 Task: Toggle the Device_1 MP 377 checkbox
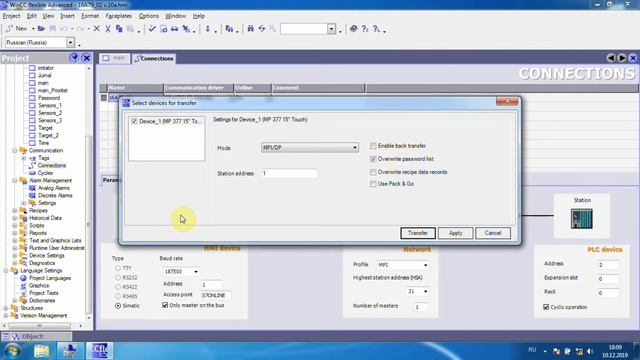point(134,121)
